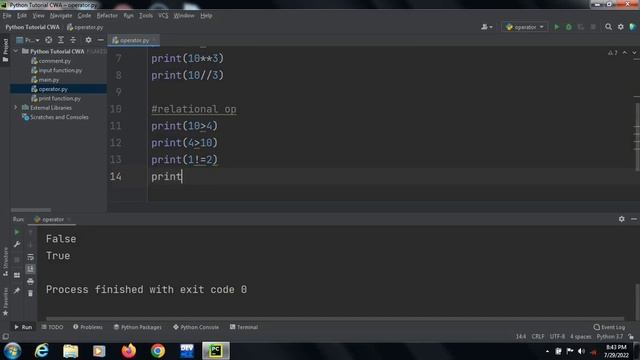Screen dimensions: 640x360
Task: Open Run panel settings gear
Action: click(x=621, y=219)
